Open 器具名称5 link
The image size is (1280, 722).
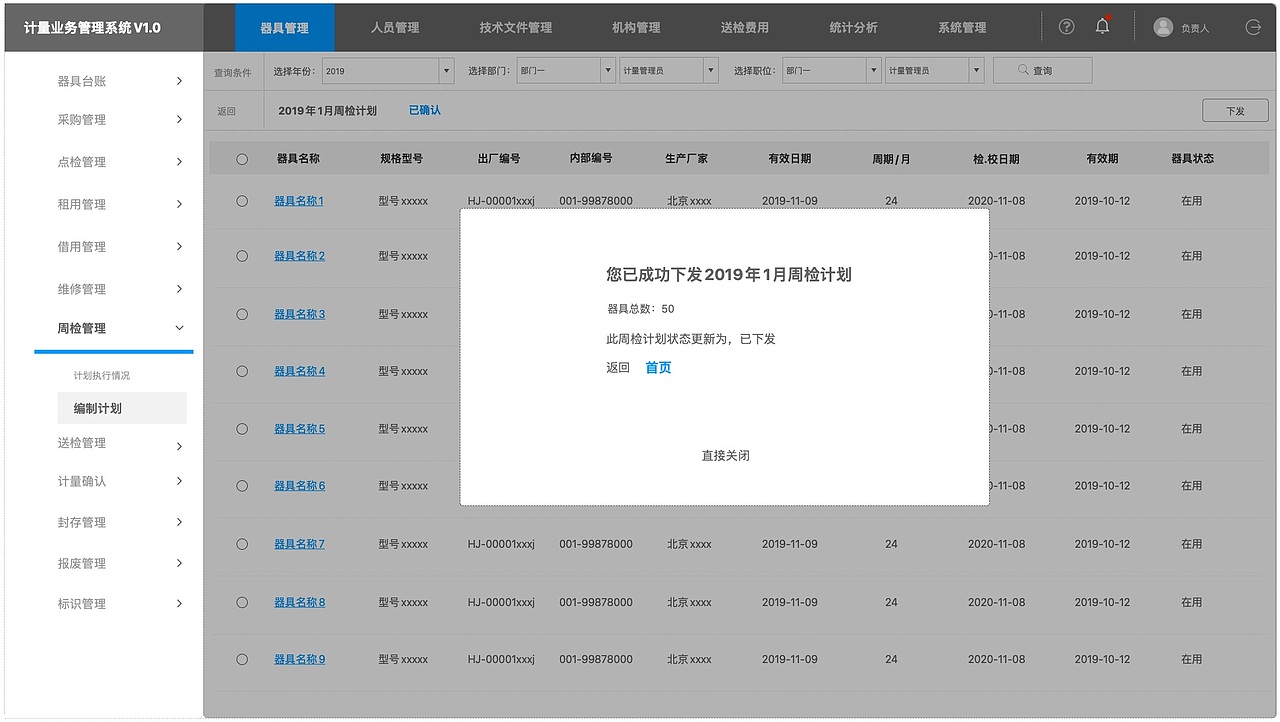click(x=299, y=429)
